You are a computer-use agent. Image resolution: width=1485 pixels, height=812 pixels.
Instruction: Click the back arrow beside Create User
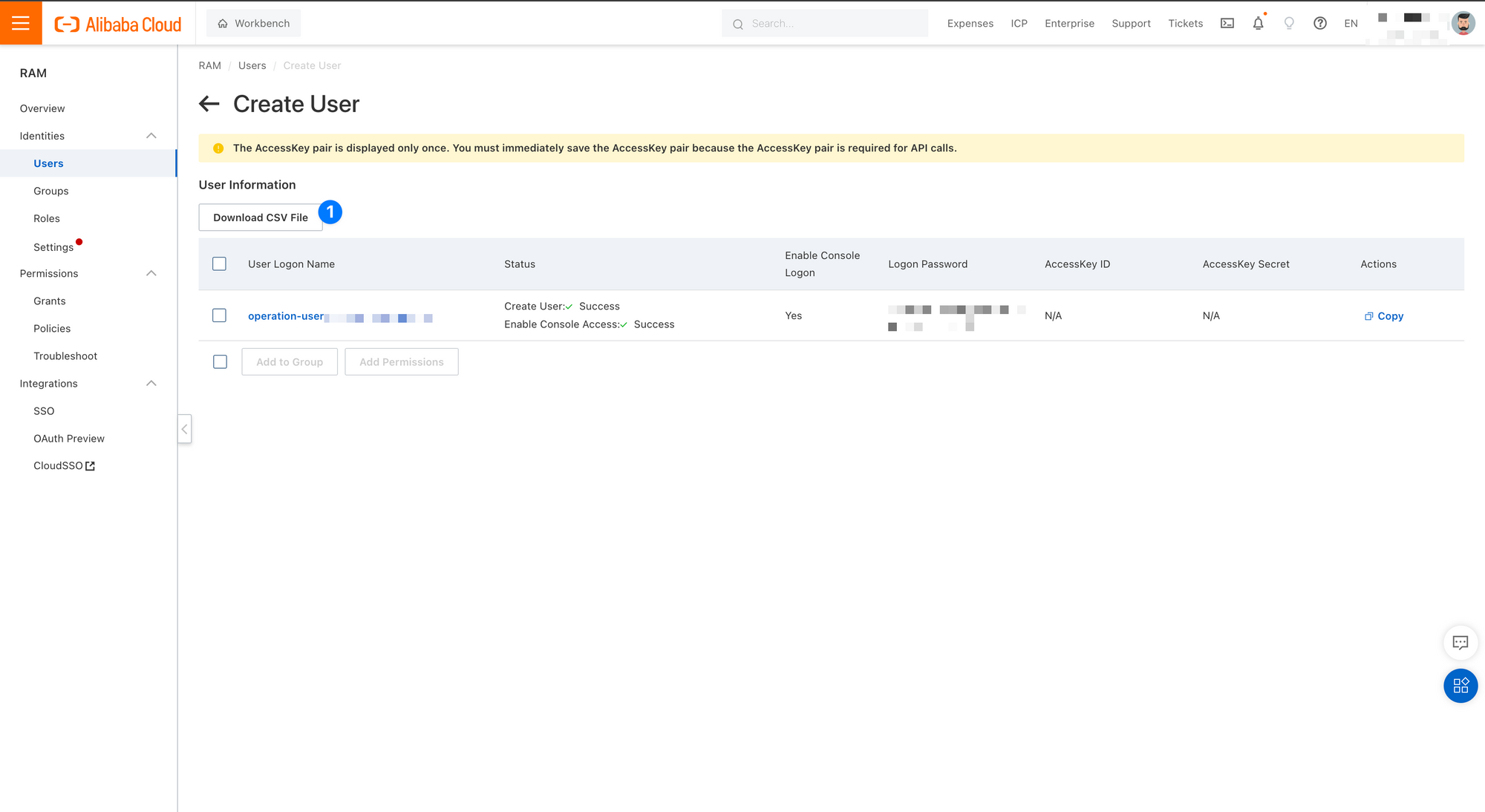point(209,104)
